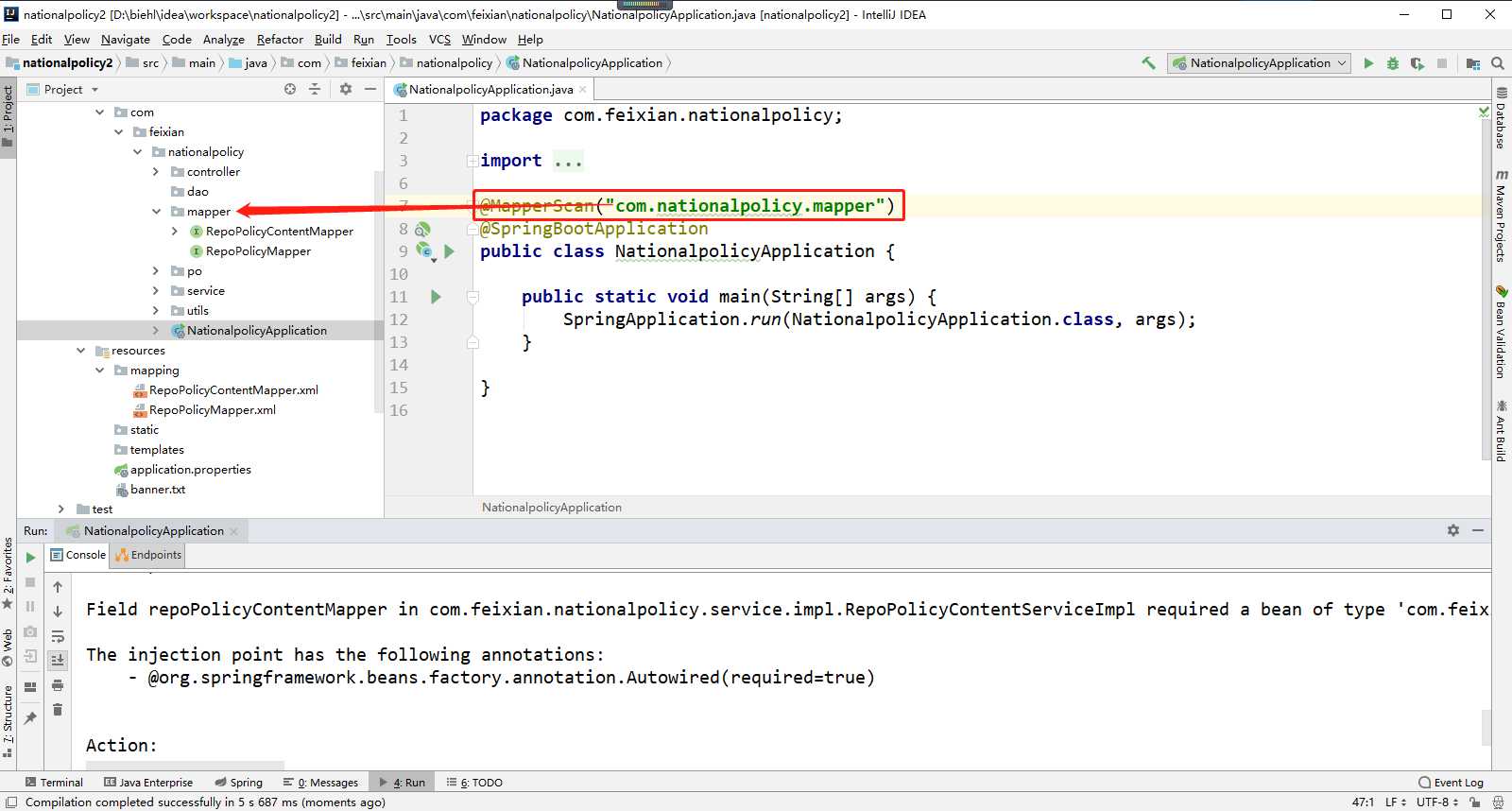Open Maven Projects side panel
Viewport: 1512px width, 811px height.
(x=1501, y=216)
